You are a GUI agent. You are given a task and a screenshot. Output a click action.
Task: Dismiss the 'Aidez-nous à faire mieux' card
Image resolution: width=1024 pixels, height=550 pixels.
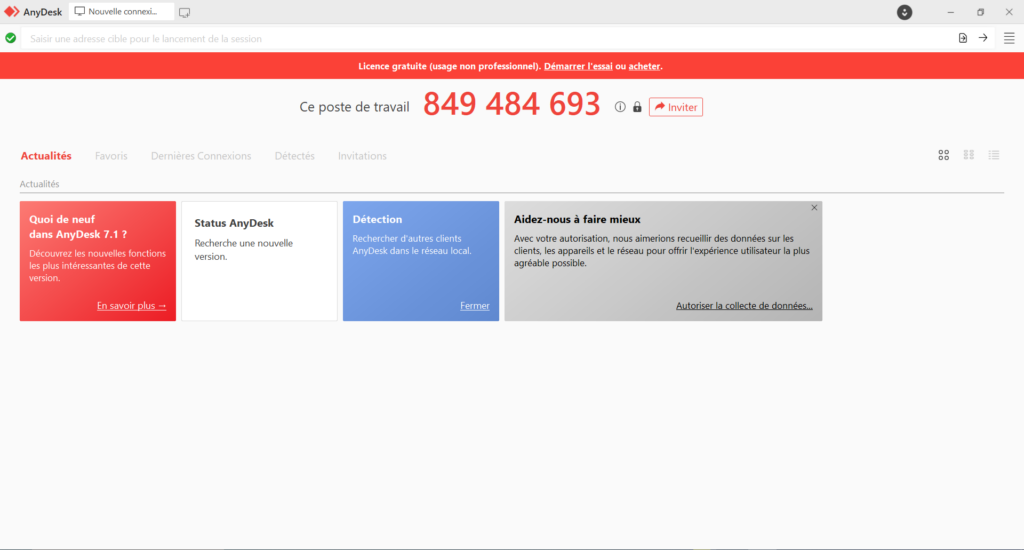814,208
